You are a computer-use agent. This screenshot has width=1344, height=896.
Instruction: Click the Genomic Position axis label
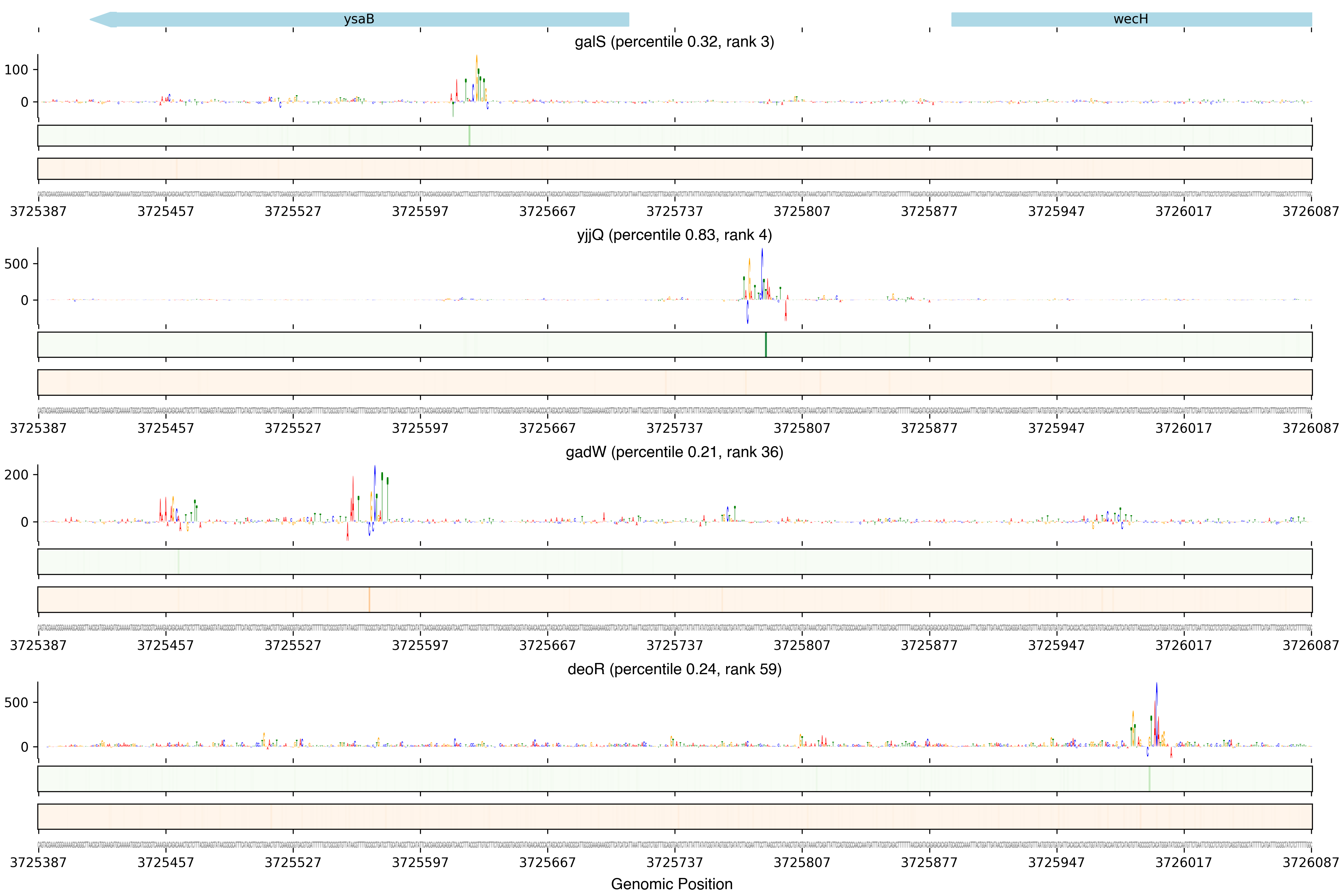(671, 884)
